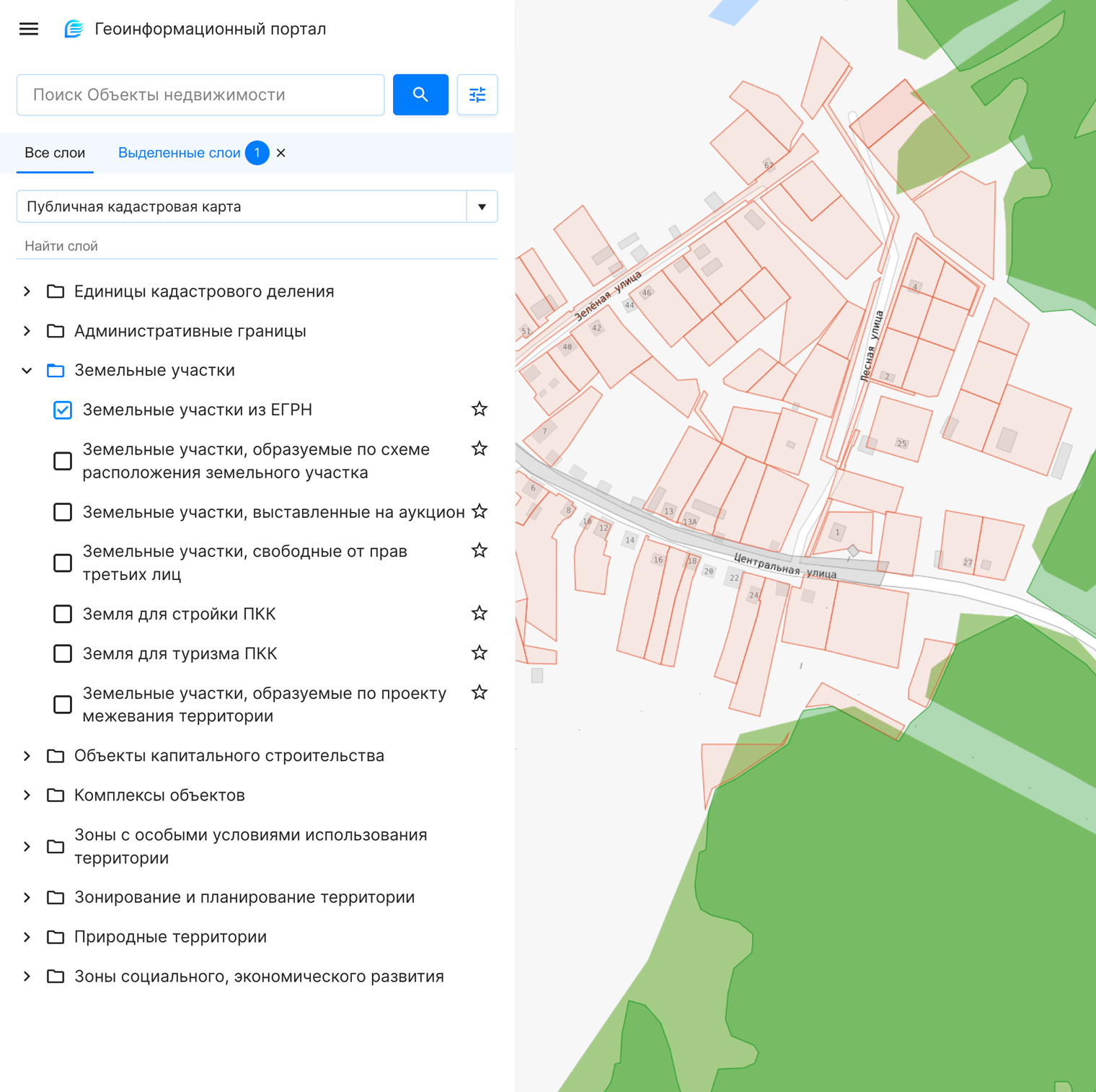Switch to «Выделенные слои» tab

[179, 153]
